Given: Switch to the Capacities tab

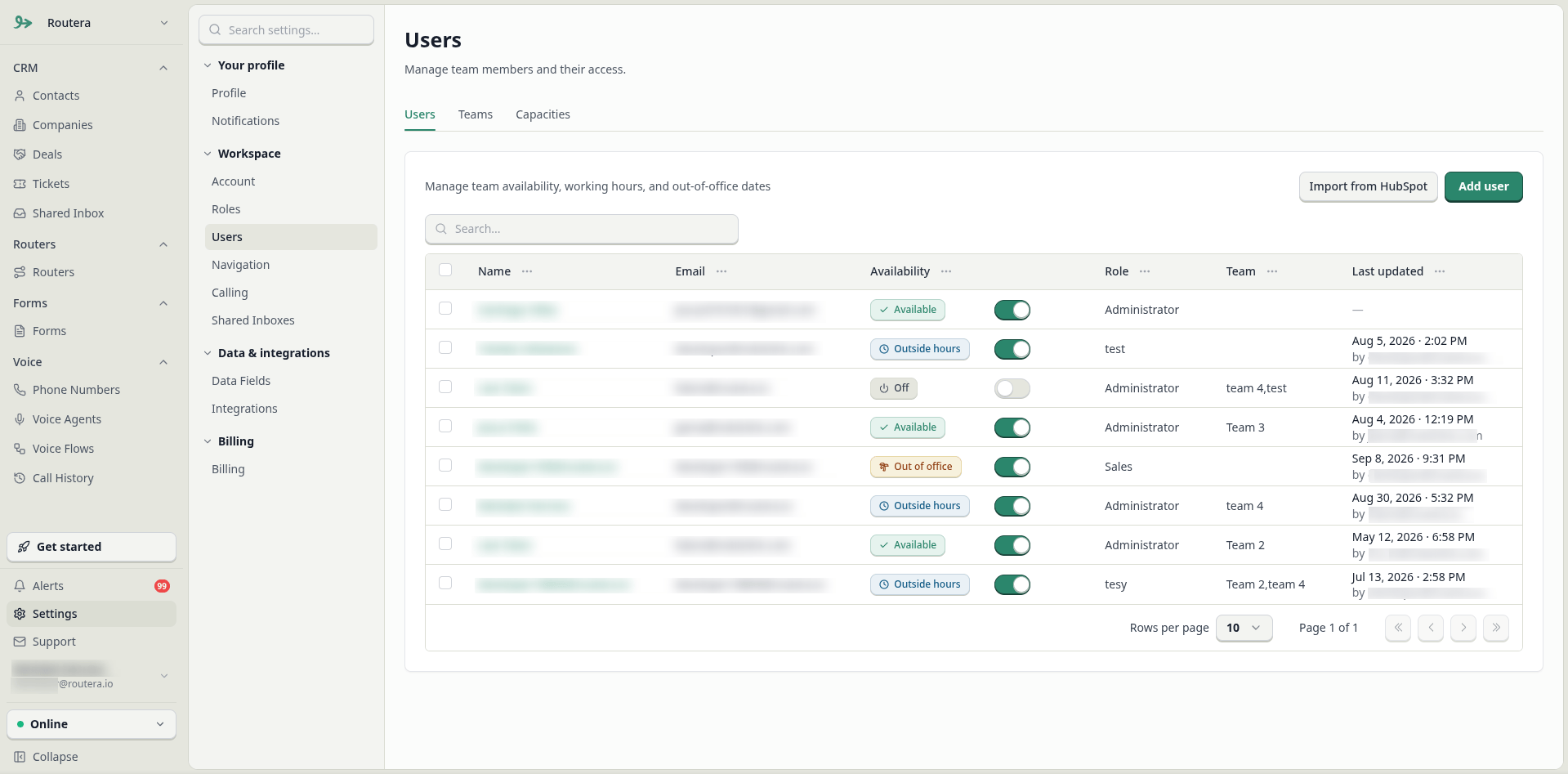Looking at the screenshot, I should (543, 114).
